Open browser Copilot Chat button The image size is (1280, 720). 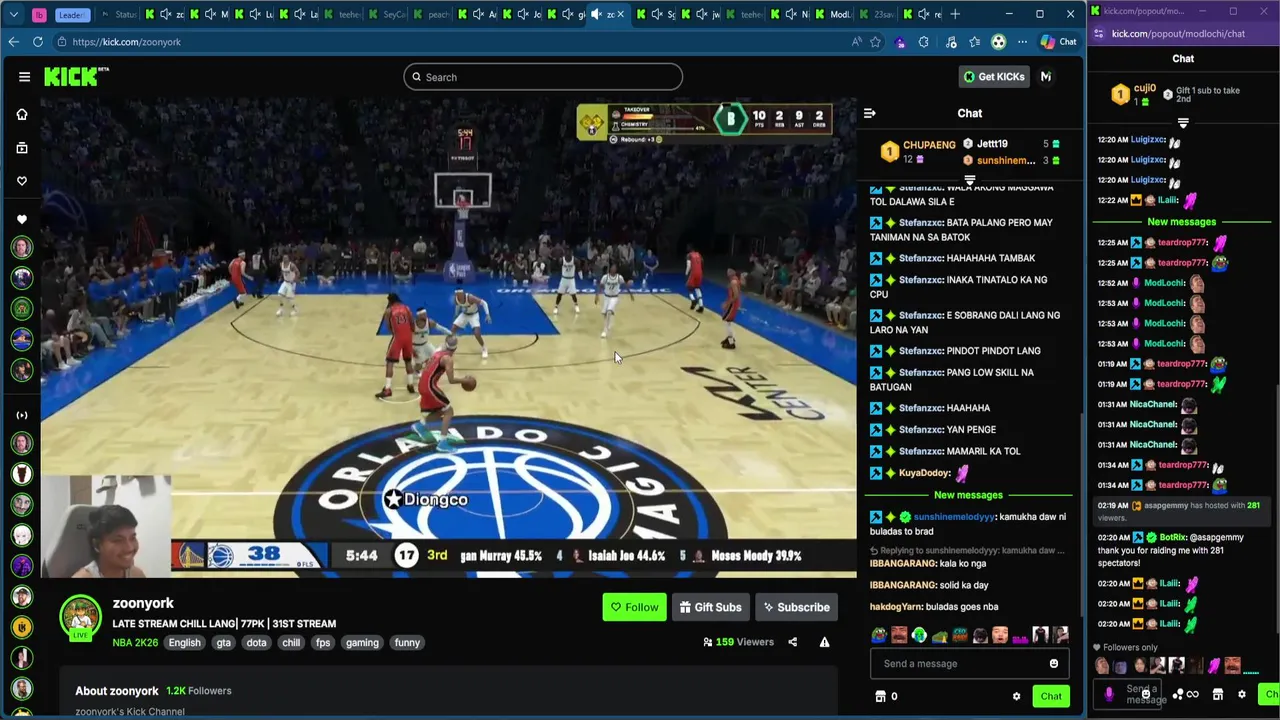click(1059, 42)
